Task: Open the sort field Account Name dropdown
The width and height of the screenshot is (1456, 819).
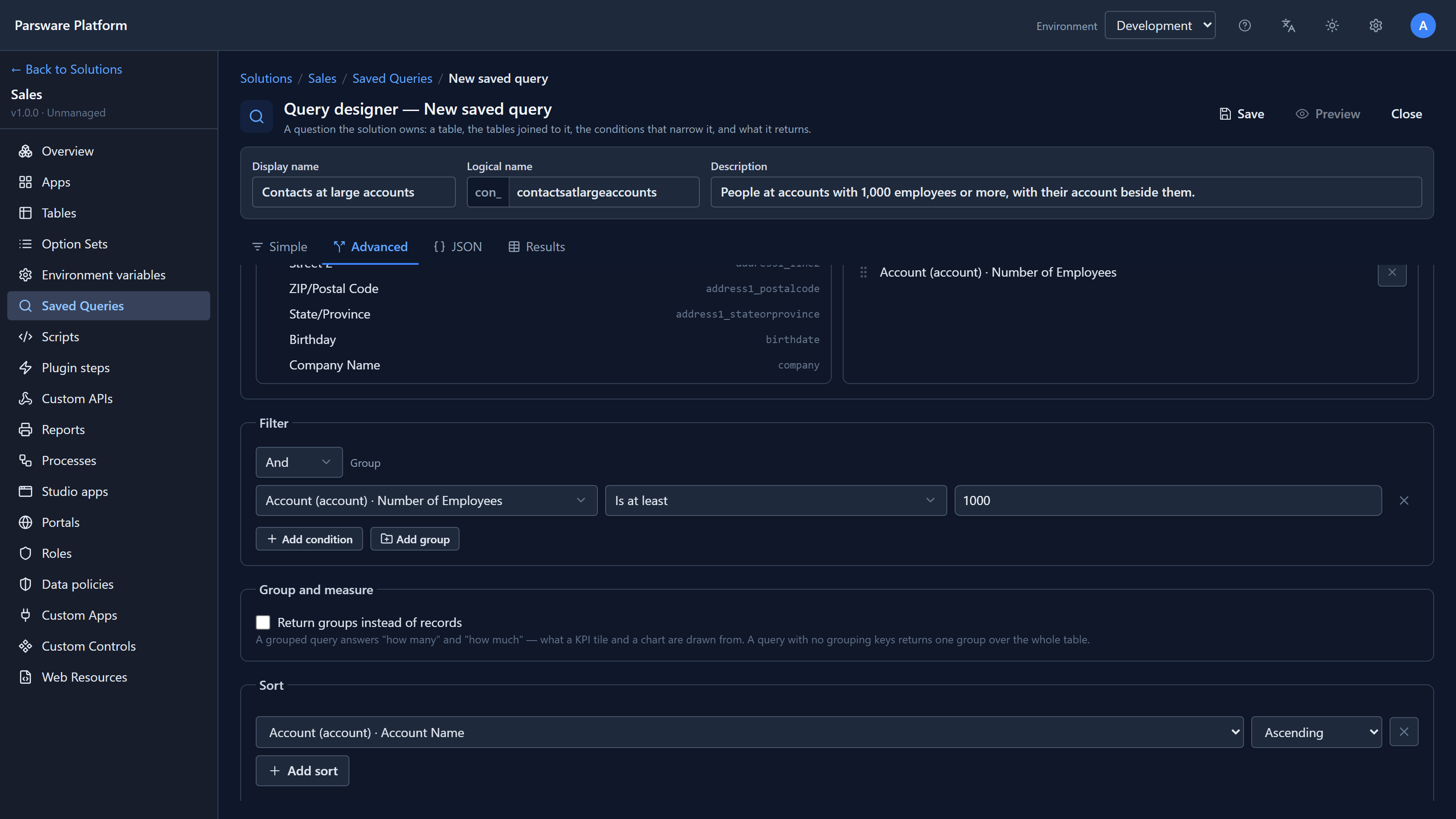Action: click(x=749, y=733)
